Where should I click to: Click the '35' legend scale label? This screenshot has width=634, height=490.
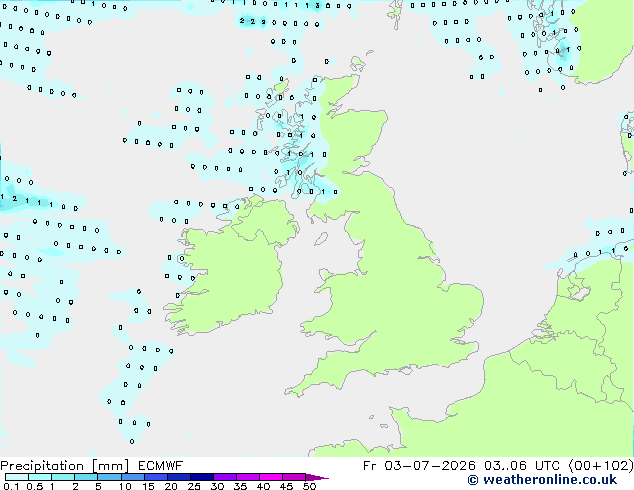(240, 486)
